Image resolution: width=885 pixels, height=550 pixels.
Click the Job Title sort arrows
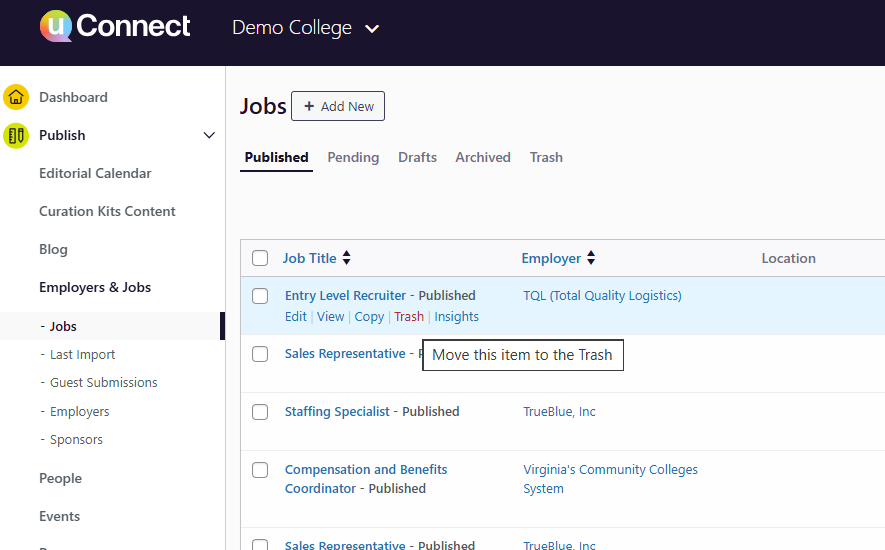coord(347,258)
